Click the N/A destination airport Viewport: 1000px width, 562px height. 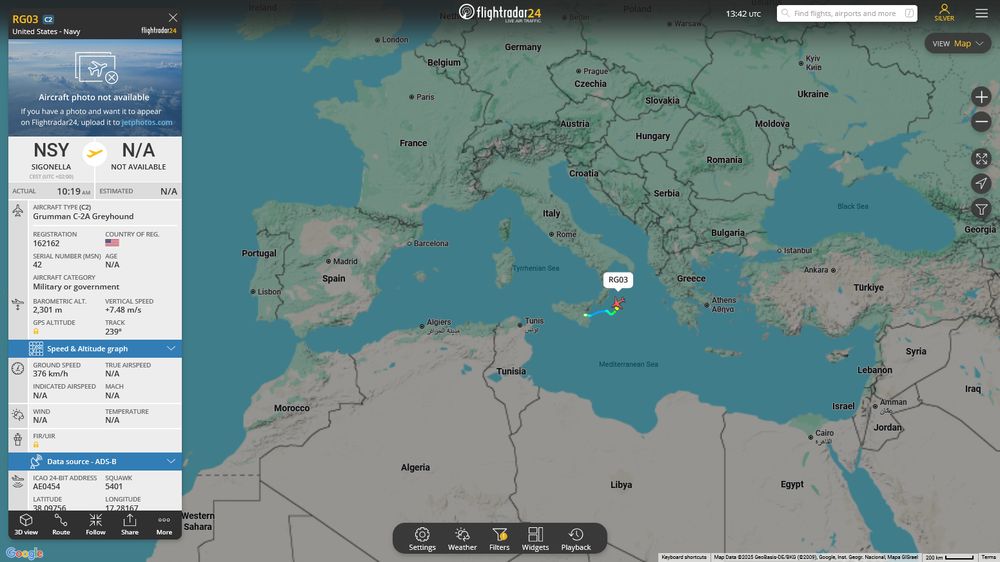click(138, 157)
